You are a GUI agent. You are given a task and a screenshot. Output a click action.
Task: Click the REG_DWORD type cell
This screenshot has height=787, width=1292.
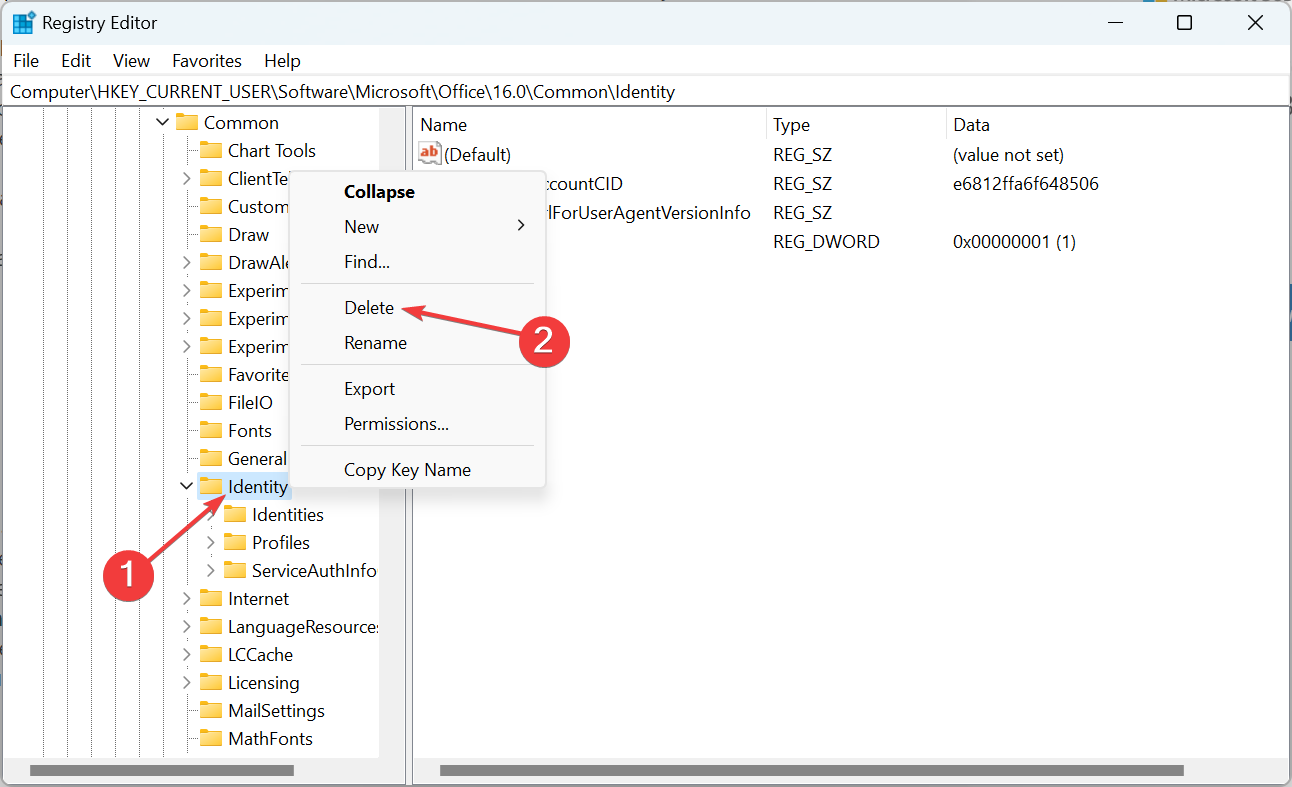point(827,242)
